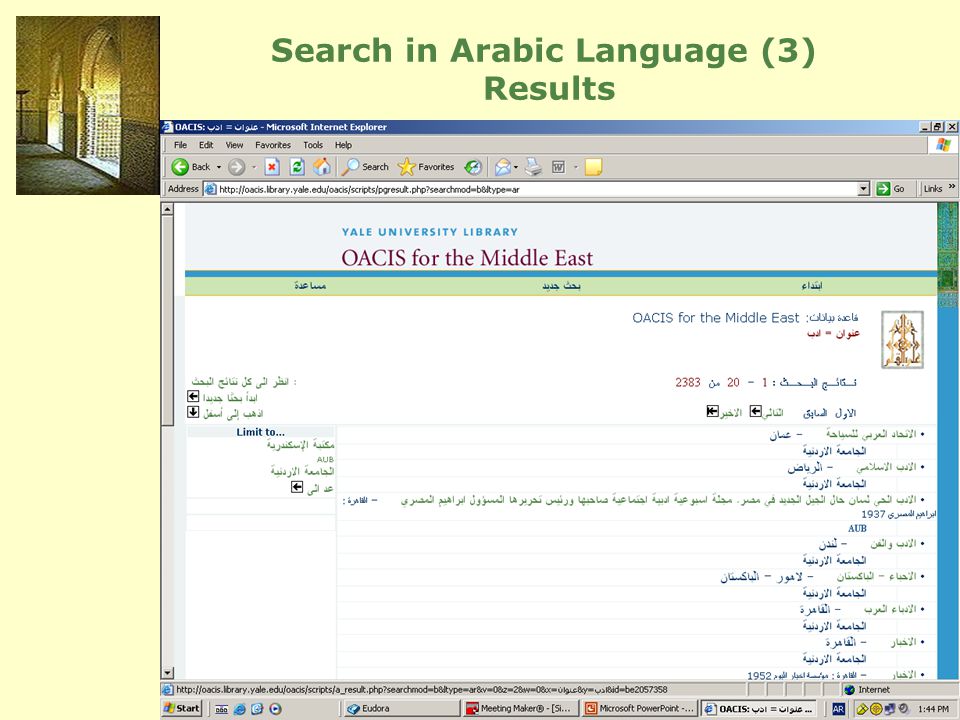Switch to Meeting Maker taskbar button
This screenshot has width=960, height=720.
(x=519, y=708)
